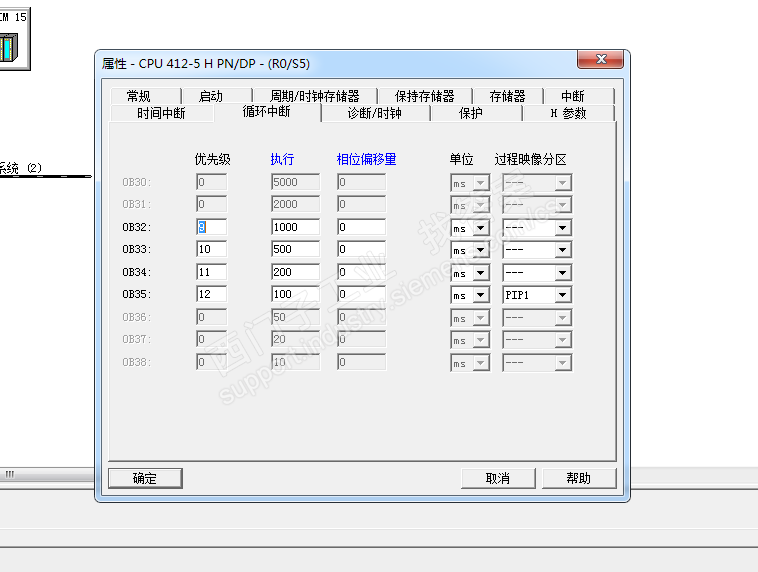Click the 执行 column header
Viewport: 758px width, 572px height.
pyautogui.click(x=282, y=159)
